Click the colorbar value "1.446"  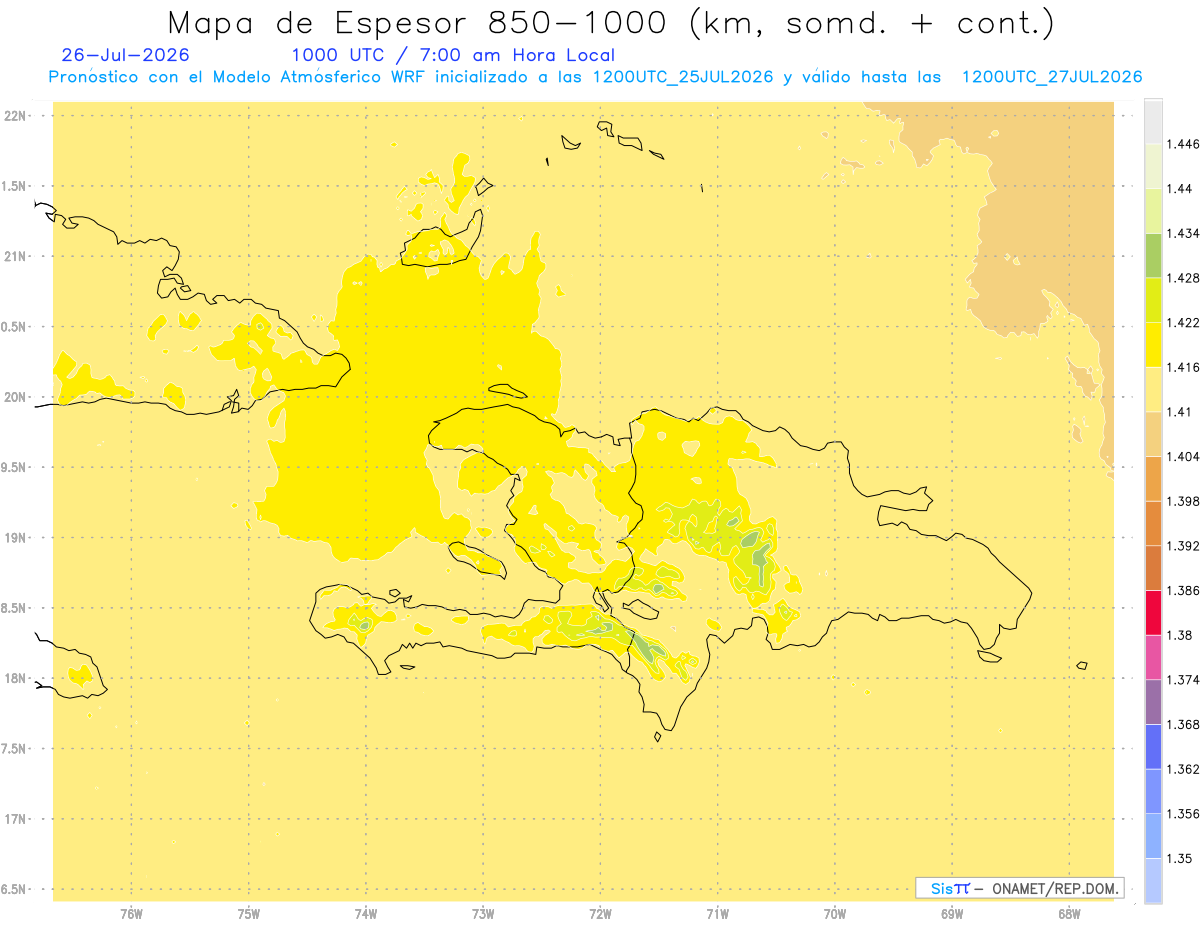tap(1184, 144)
